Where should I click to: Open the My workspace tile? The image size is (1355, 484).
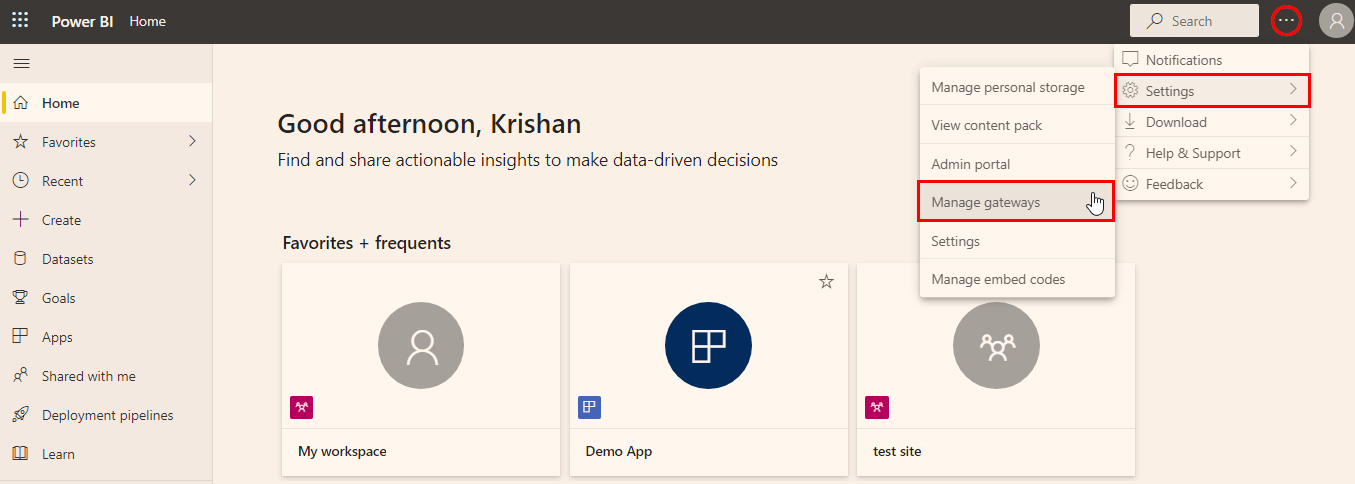[421, 370]
